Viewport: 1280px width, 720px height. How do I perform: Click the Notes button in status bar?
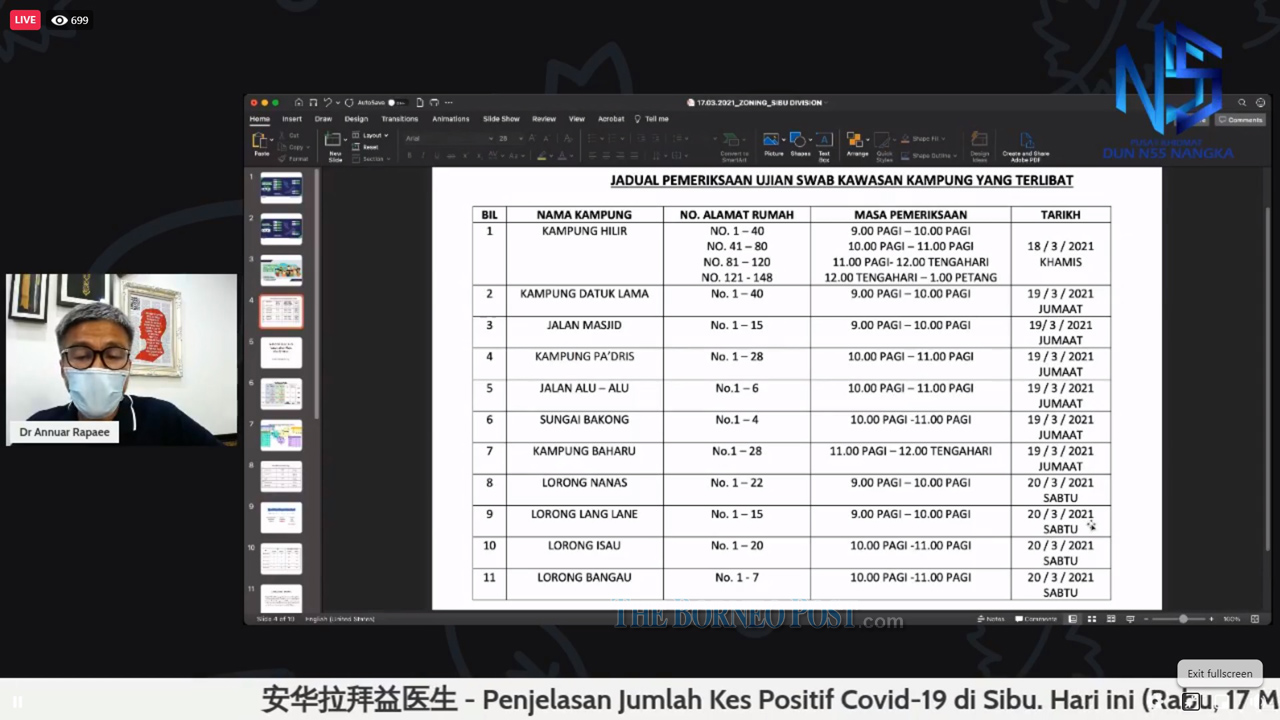pos(990,619)
